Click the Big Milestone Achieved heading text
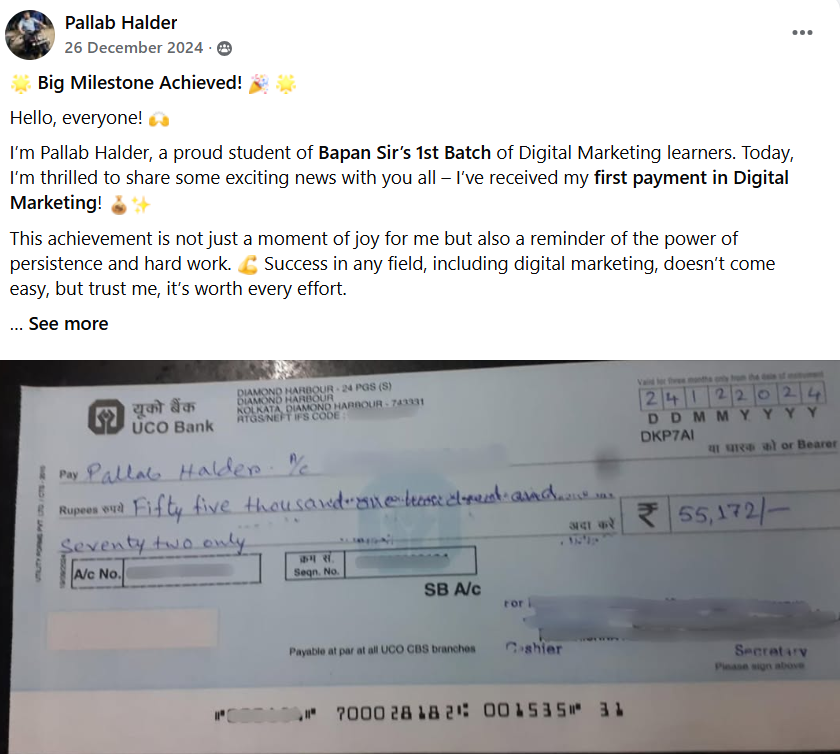The width and height of the screenshot is (840, 754). (x=139, y=83)
